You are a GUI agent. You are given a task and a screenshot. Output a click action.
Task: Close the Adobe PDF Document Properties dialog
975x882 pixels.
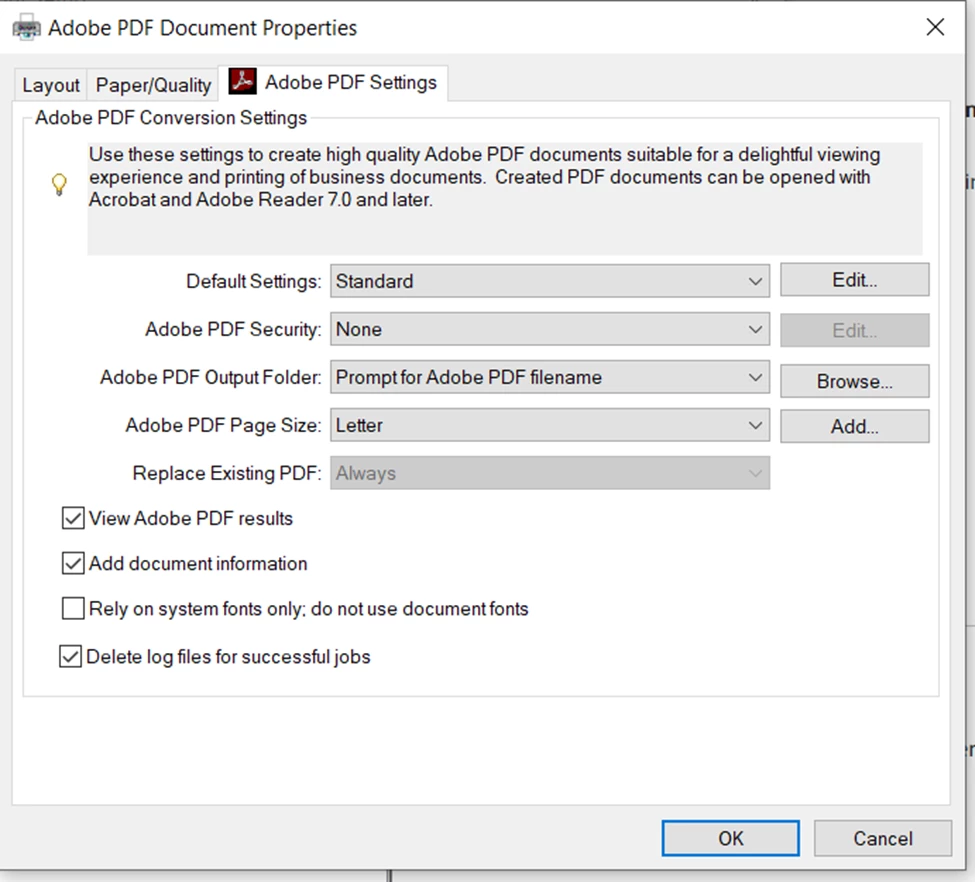(x=935, y=27)
